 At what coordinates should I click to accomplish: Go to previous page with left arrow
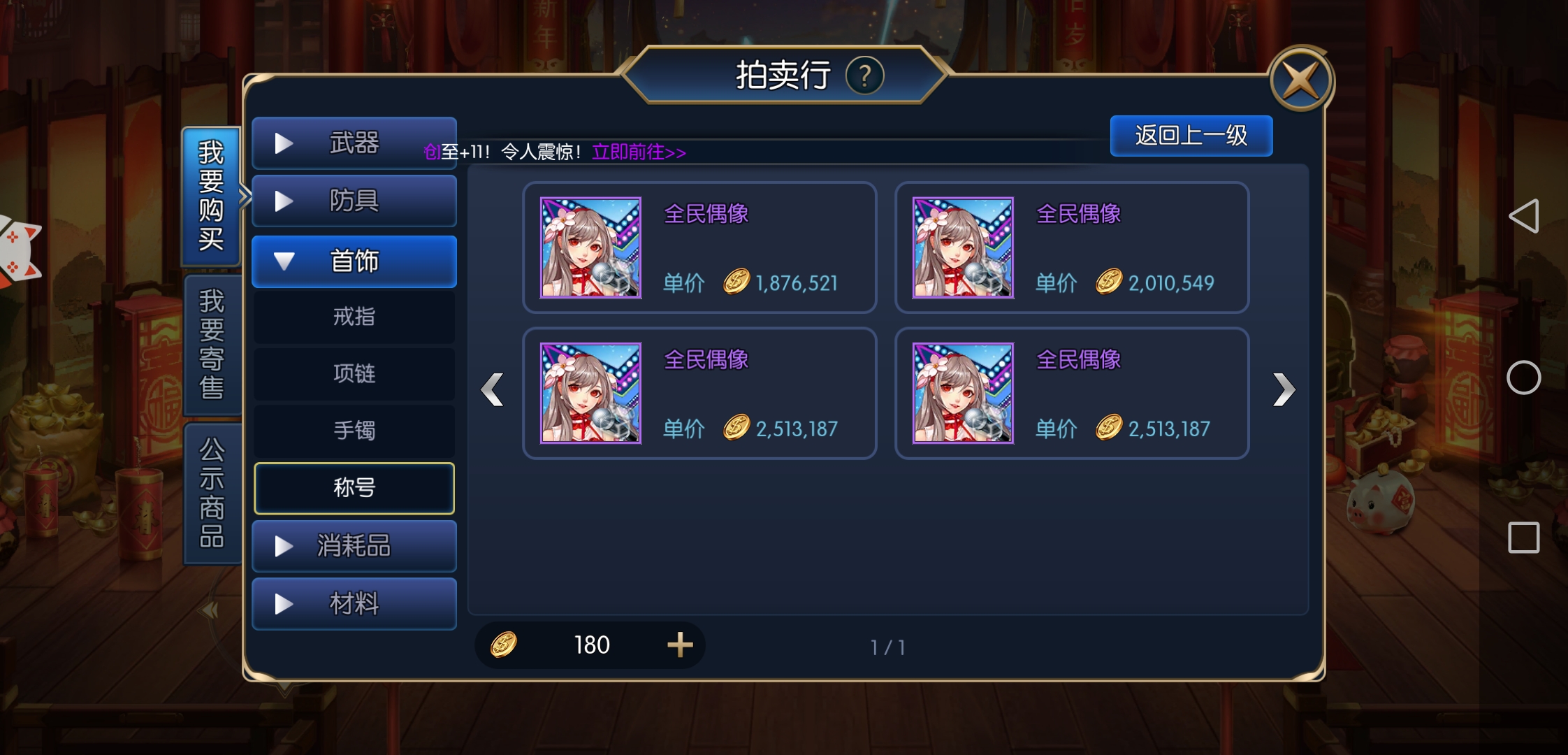point(493,389)
